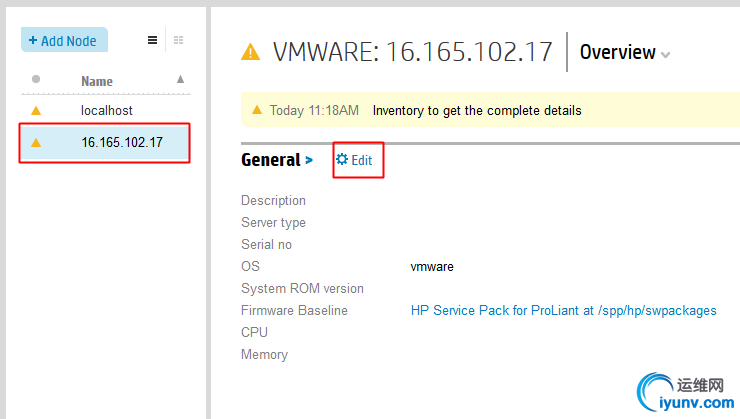Click the Overview dropdown chevron arrow

coord(666,55)
